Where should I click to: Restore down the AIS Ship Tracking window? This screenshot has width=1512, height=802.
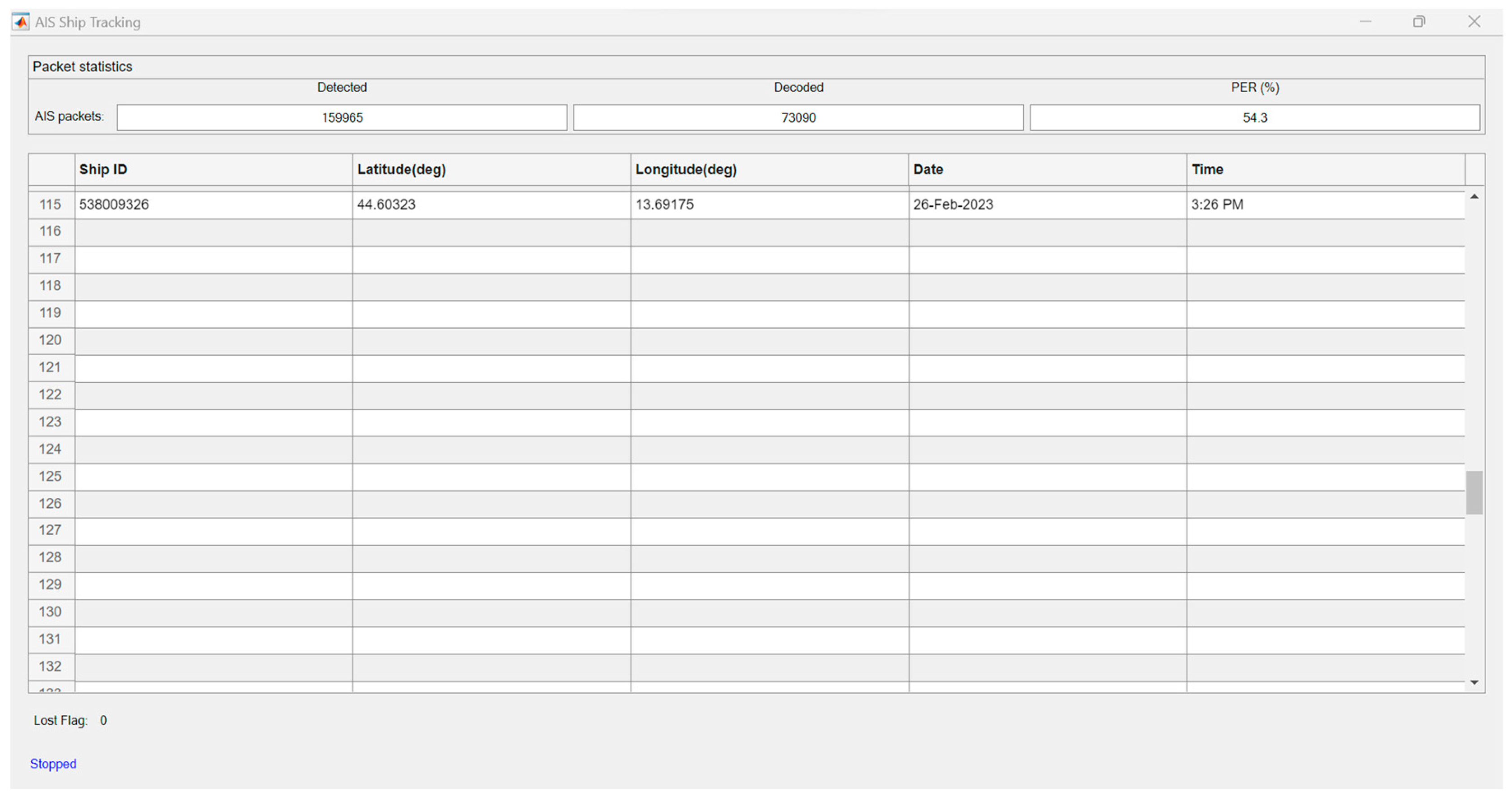coord(1419,22)
